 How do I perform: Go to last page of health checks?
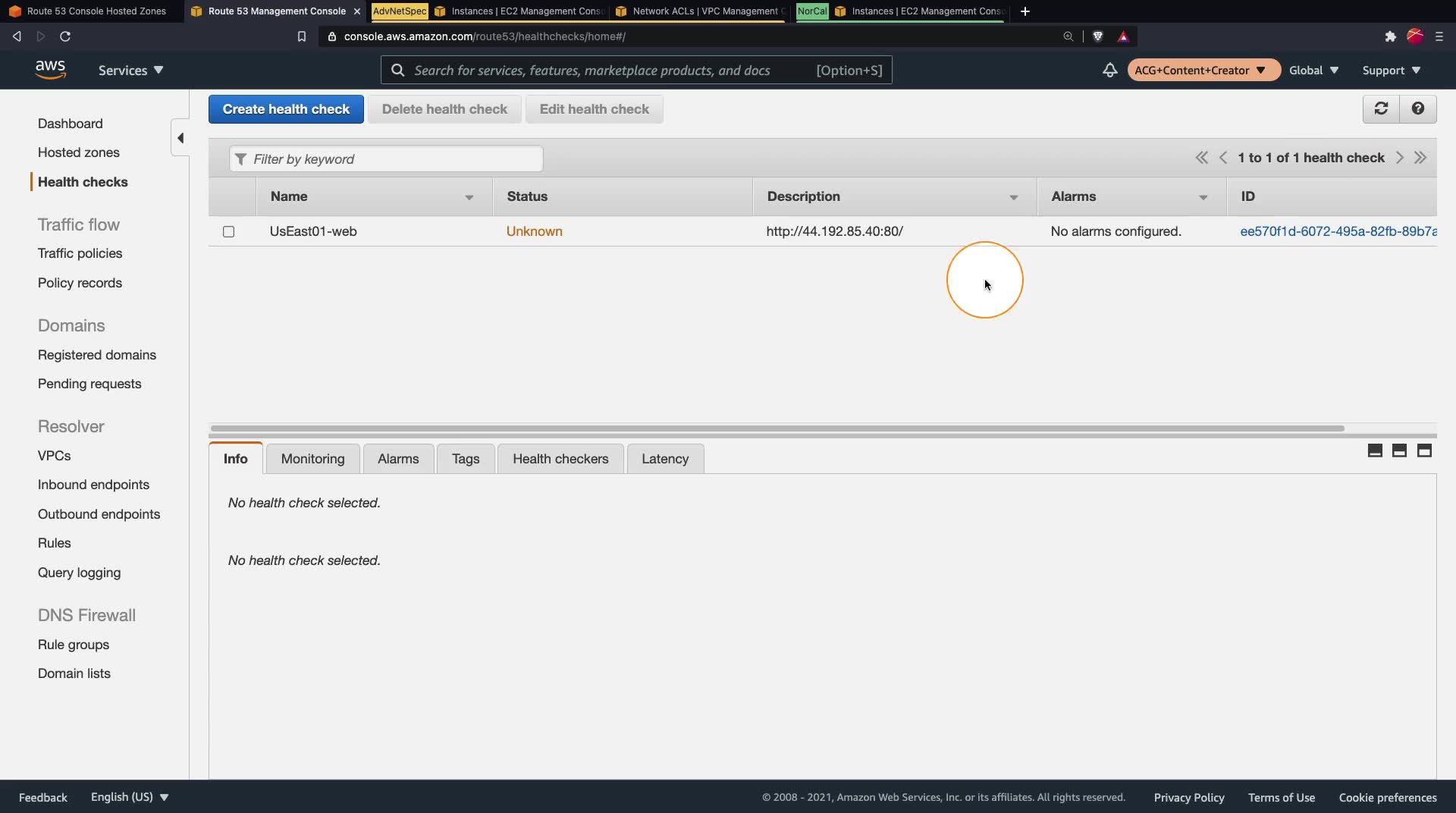tap(1420, 158)
